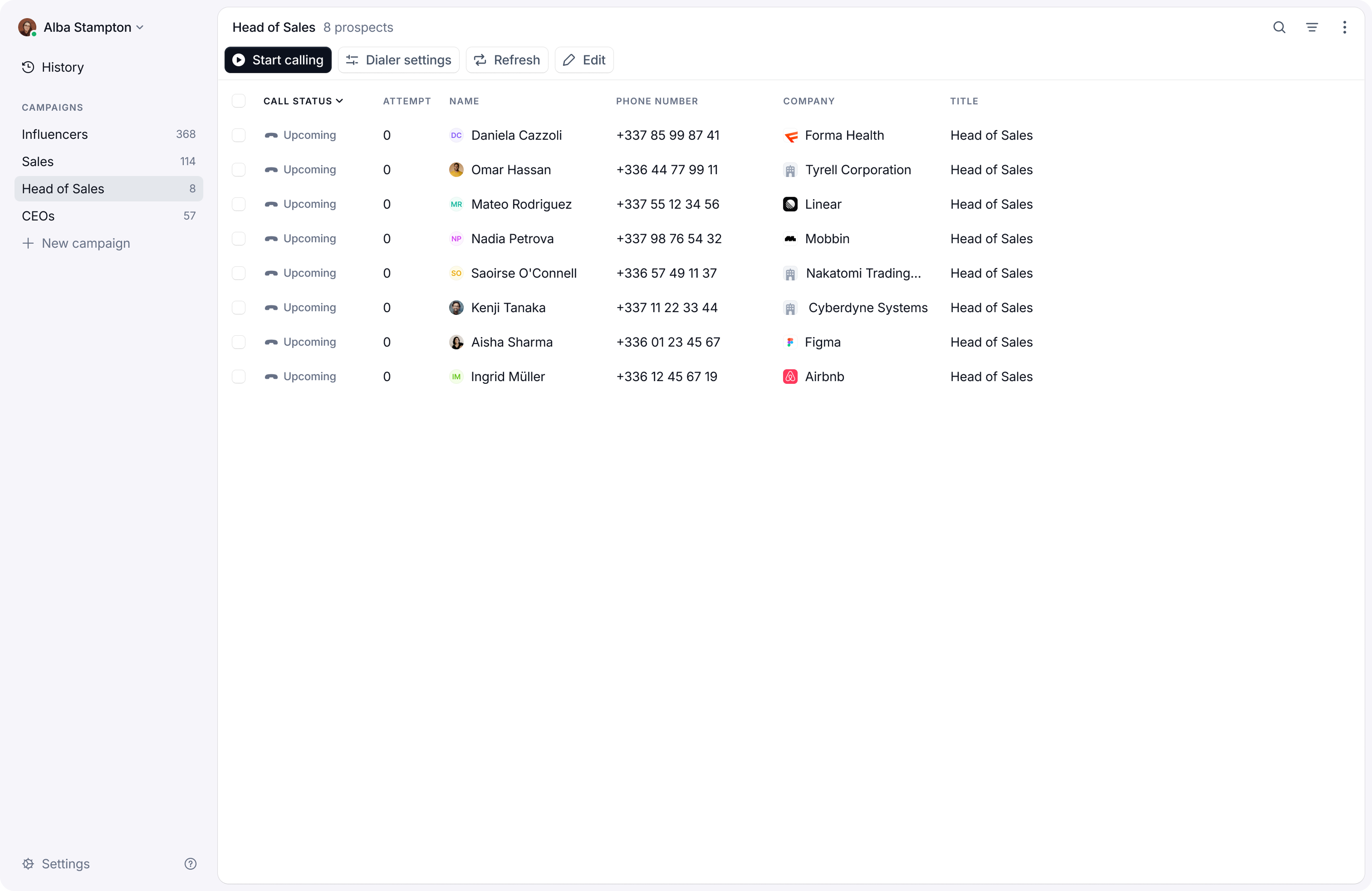Switch to the CEOs campaign
This screenshot has height=891, width=1372.
[38, 215]
